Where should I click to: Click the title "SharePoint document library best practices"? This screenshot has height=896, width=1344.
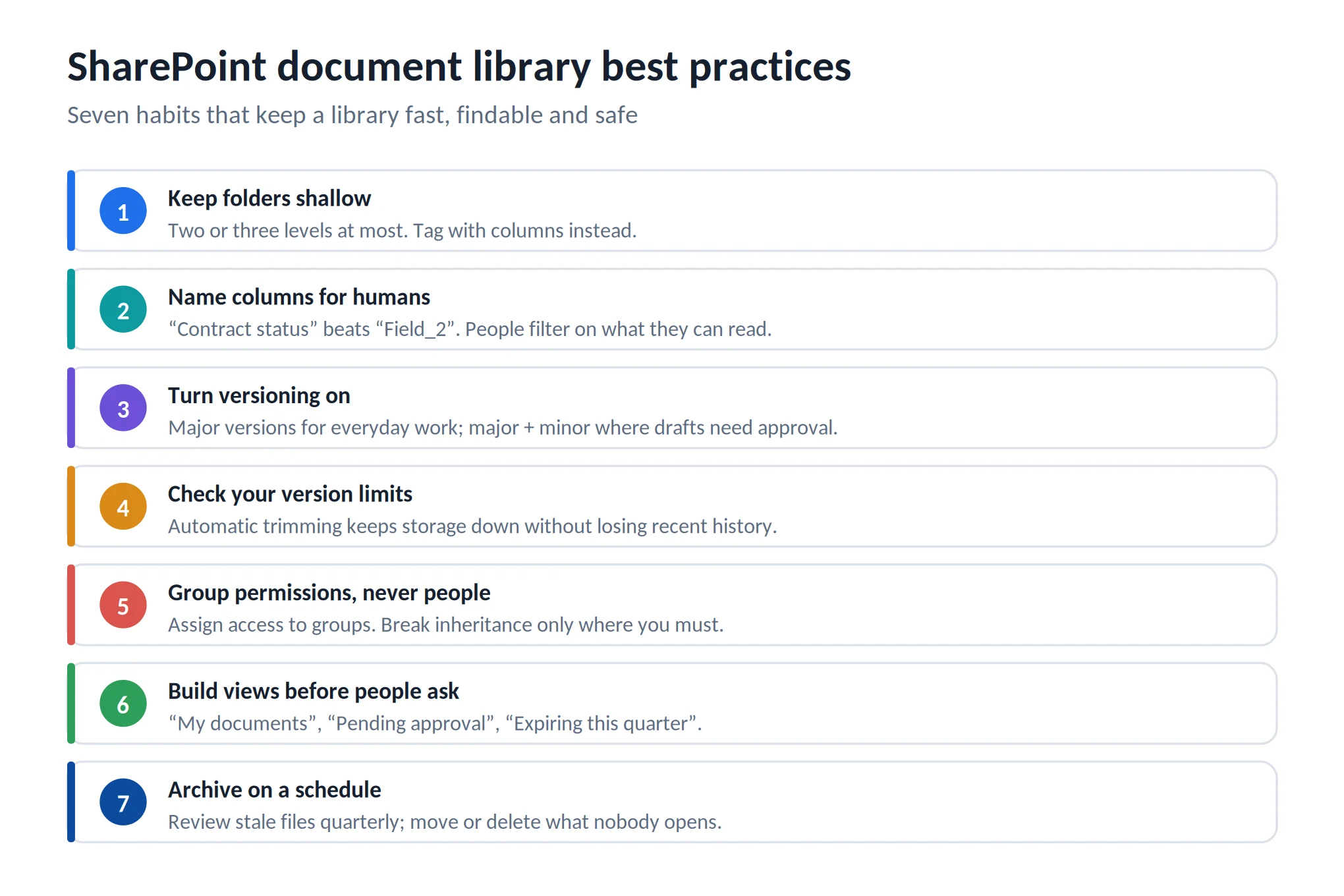pos(459,67)
